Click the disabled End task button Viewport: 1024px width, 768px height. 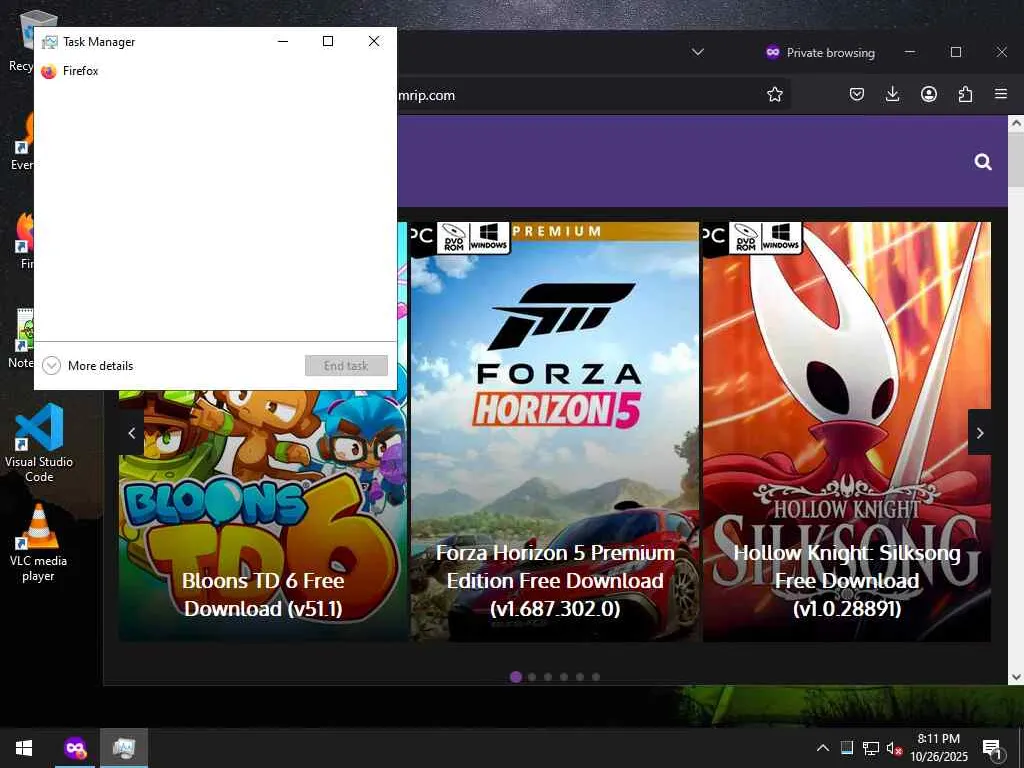pos(346,366)
